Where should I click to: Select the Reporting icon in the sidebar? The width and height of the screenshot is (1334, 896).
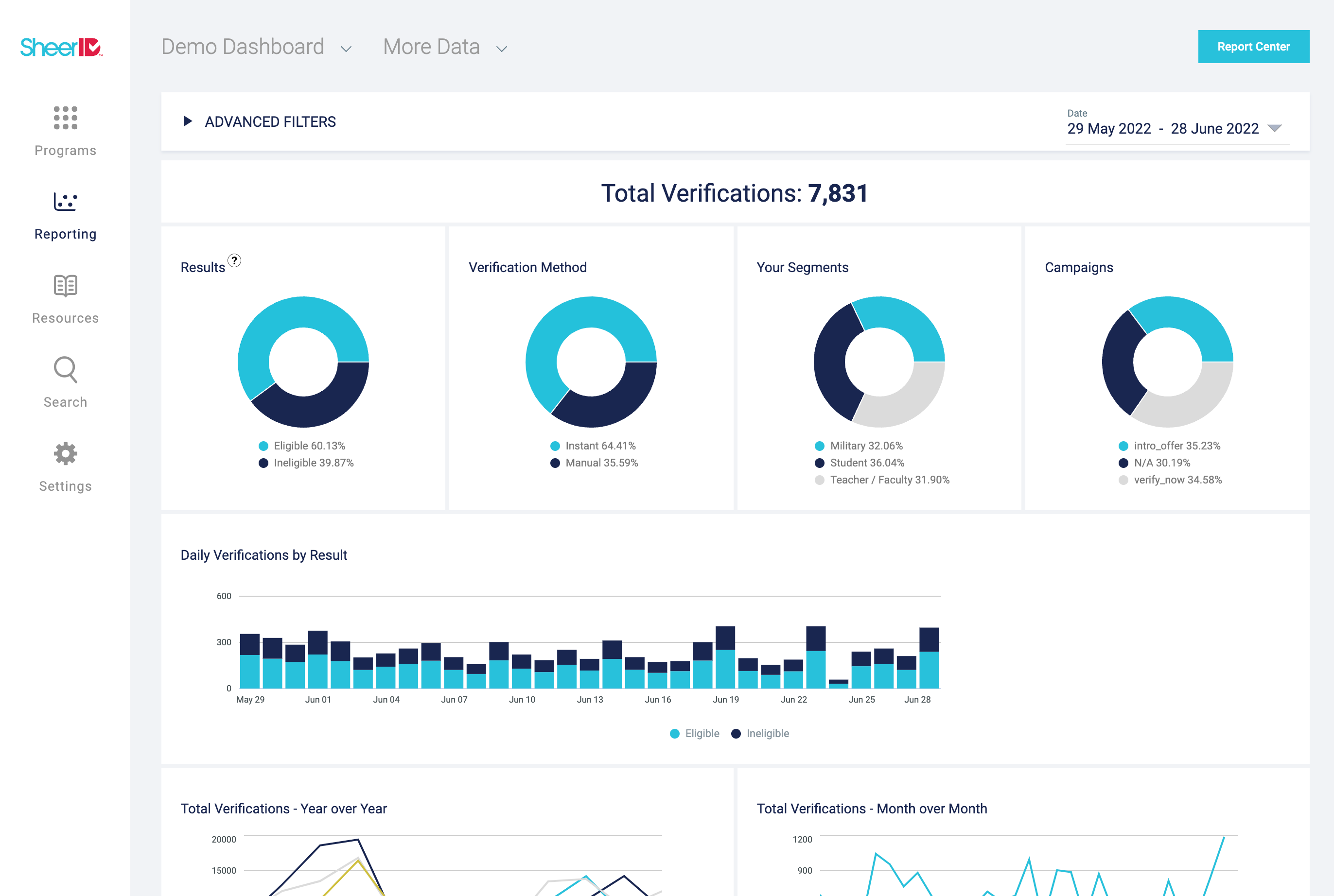click(x=65, y=201)
